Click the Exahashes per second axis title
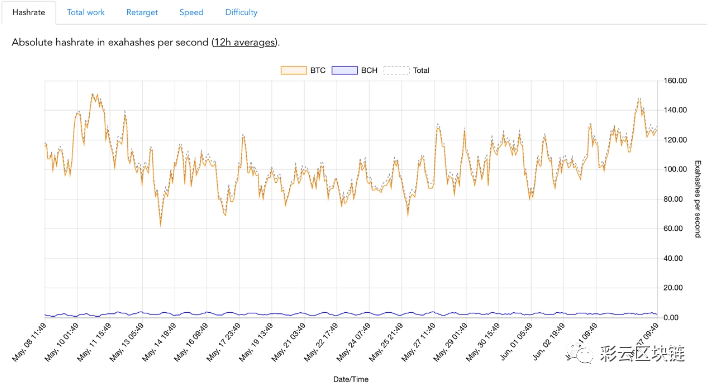 point(698,199)
